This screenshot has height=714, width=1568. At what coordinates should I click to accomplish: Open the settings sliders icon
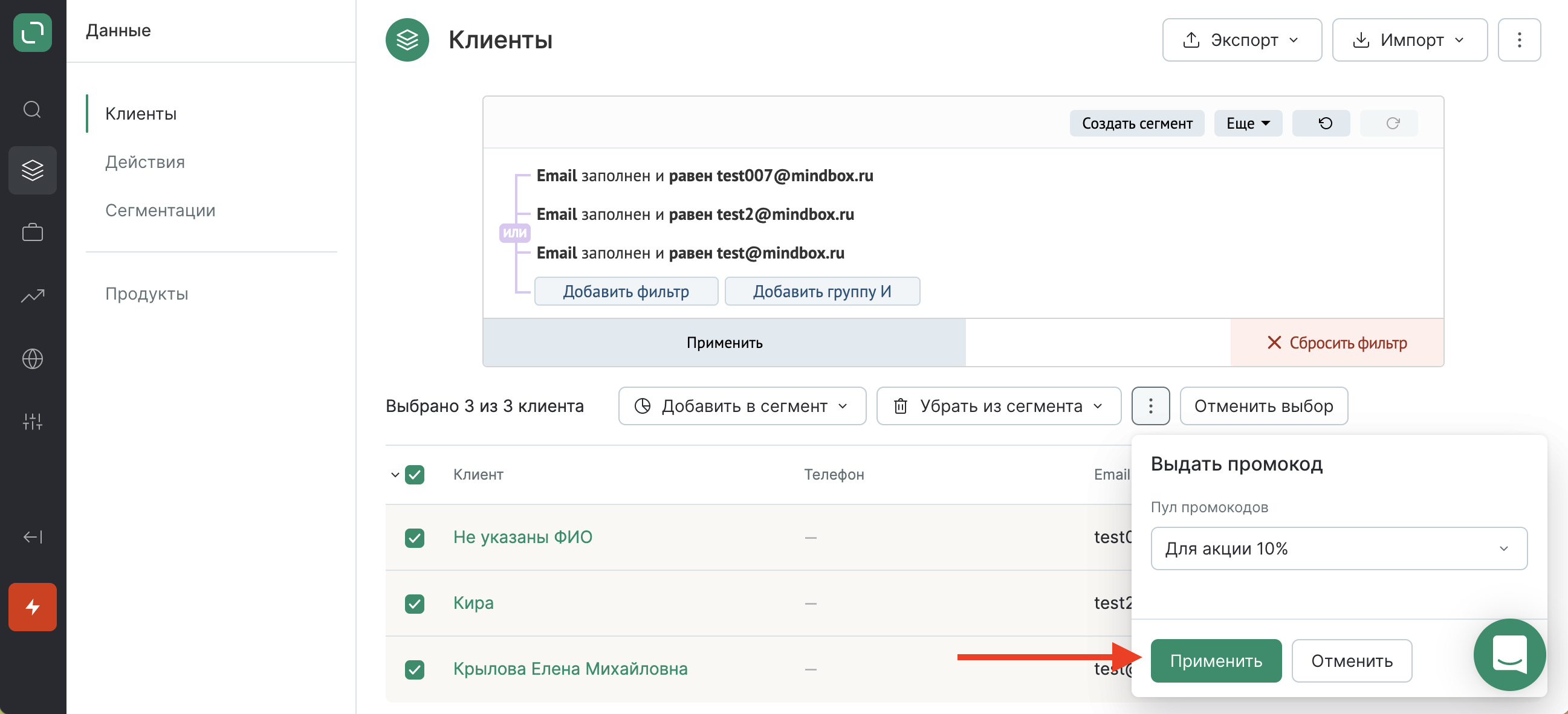click(32, 421)
